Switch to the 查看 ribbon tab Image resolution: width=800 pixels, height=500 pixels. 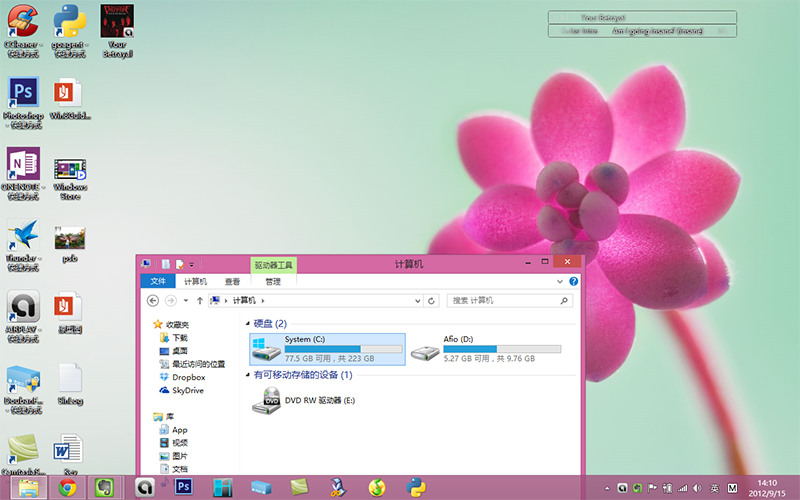[232, 282]
